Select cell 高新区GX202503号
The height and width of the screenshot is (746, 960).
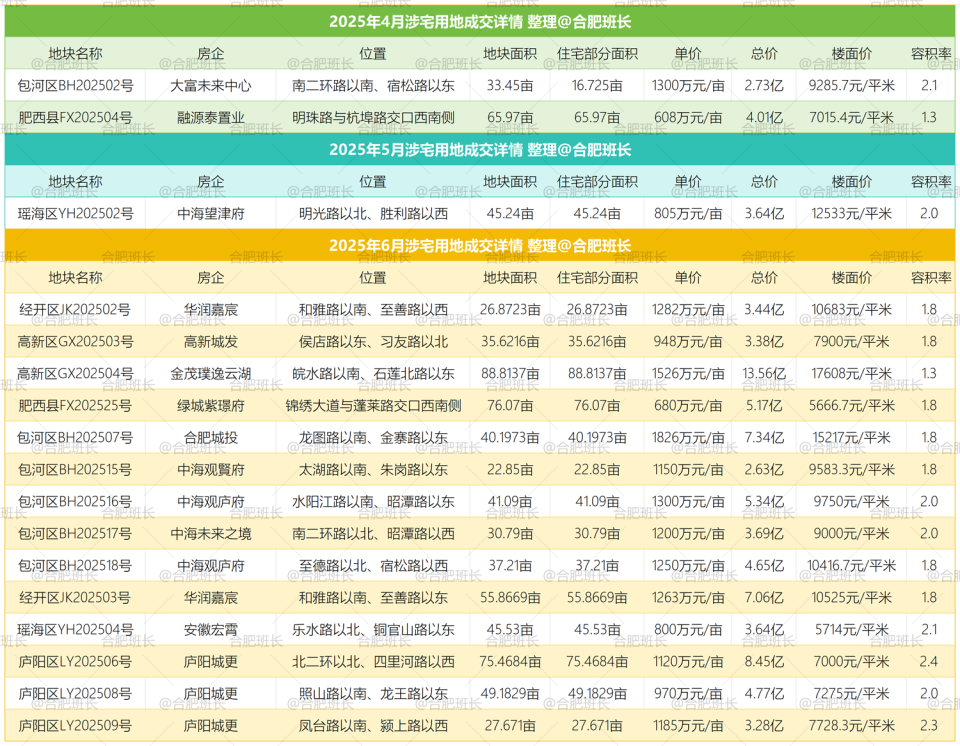coord(75,342)
